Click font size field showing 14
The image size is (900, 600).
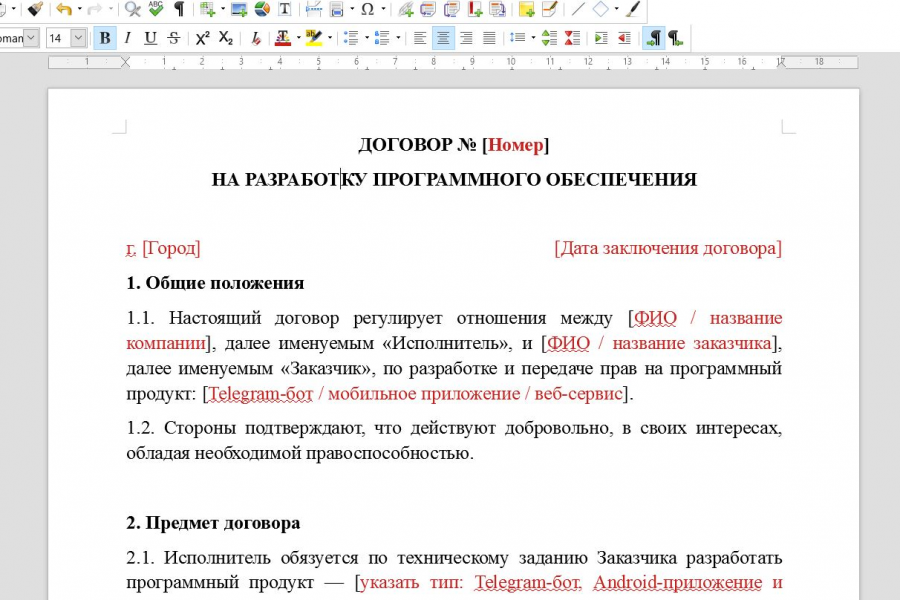[59, 38]
